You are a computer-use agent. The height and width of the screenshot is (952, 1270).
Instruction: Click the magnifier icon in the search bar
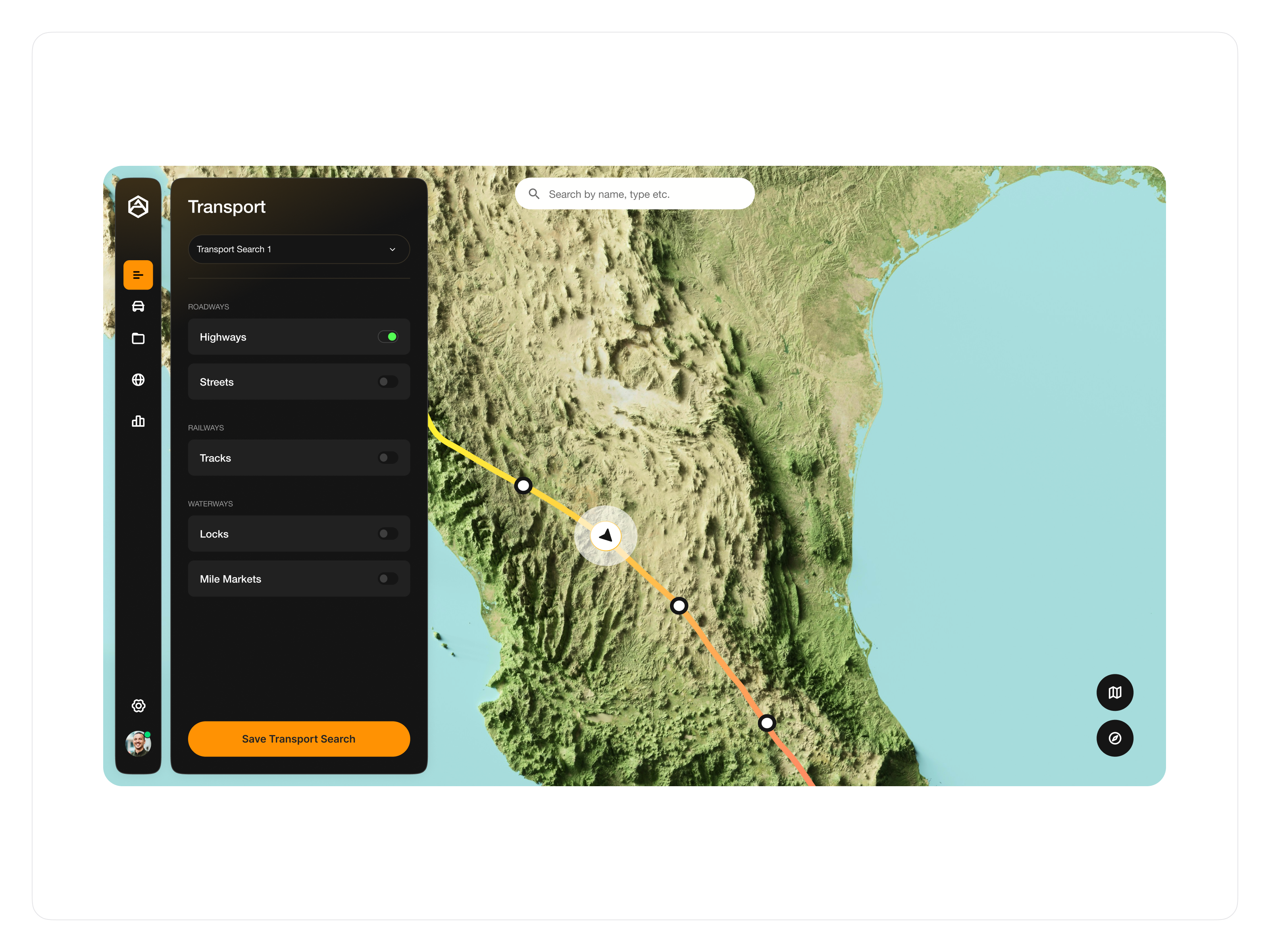(x=534, y=194)
